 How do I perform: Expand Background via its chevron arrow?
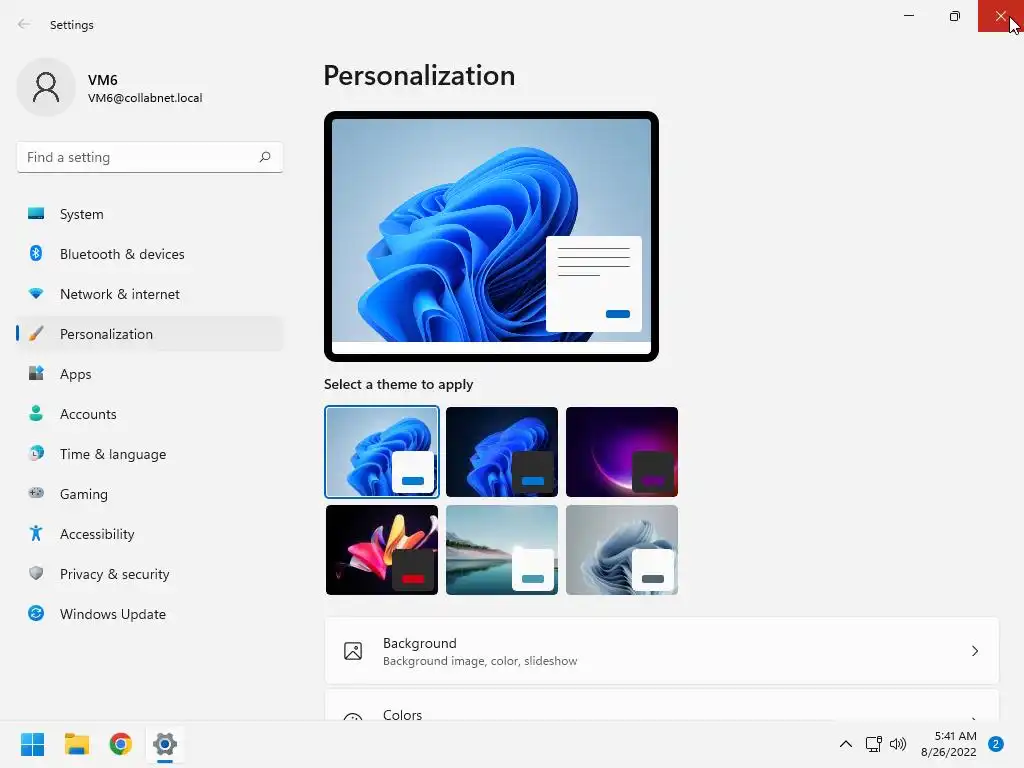tap(974, 651)
